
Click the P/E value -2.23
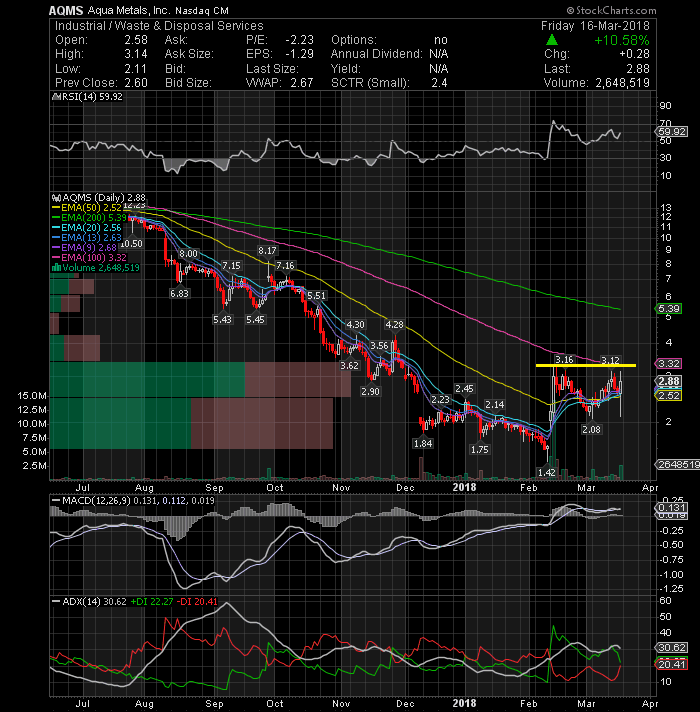(x=300, y=40)
